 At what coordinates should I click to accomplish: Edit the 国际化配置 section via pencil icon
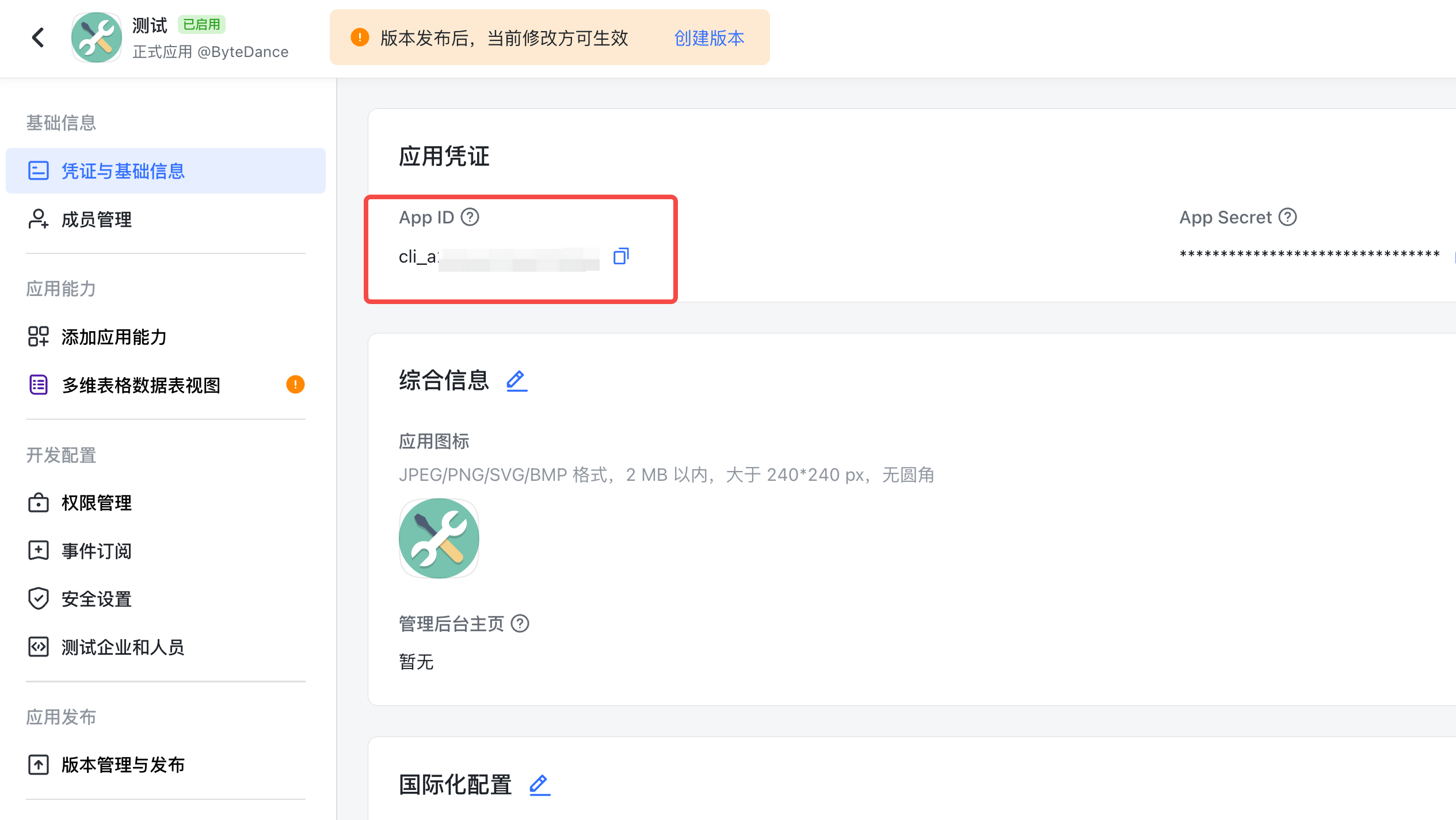coord(539,784)
